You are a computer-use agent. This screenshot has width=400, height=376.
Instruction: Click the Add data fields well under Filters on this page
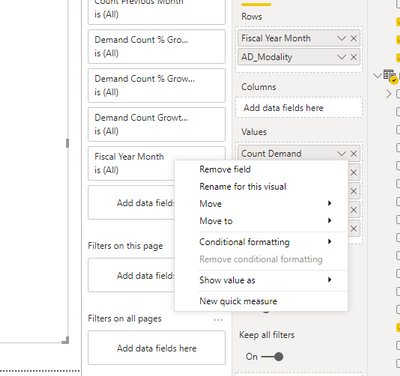click(x=131, y=276)
